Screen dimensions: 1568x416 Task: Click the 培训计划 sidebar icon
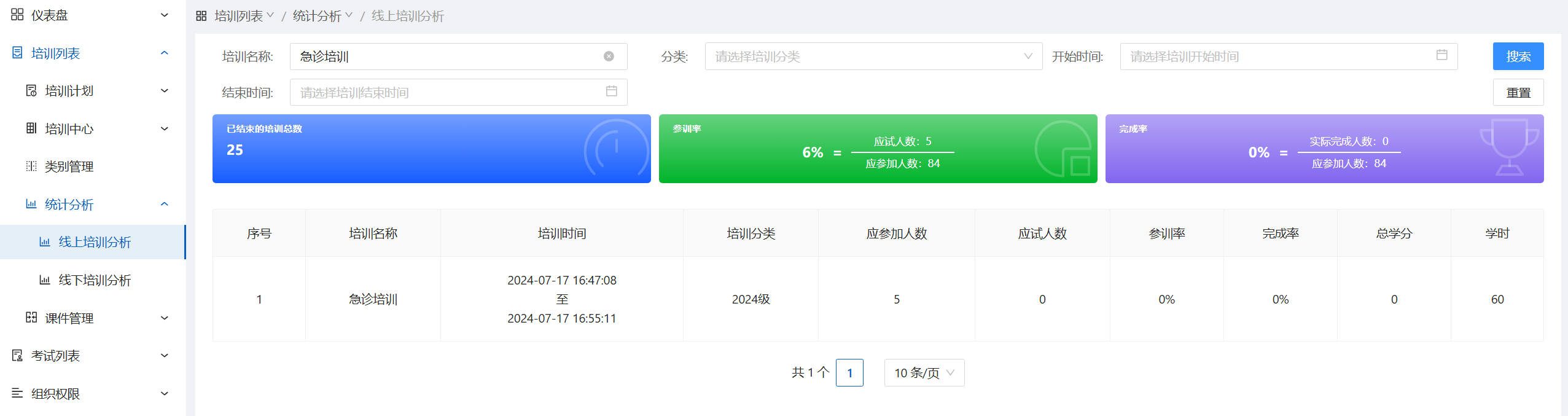pos(31,91)
